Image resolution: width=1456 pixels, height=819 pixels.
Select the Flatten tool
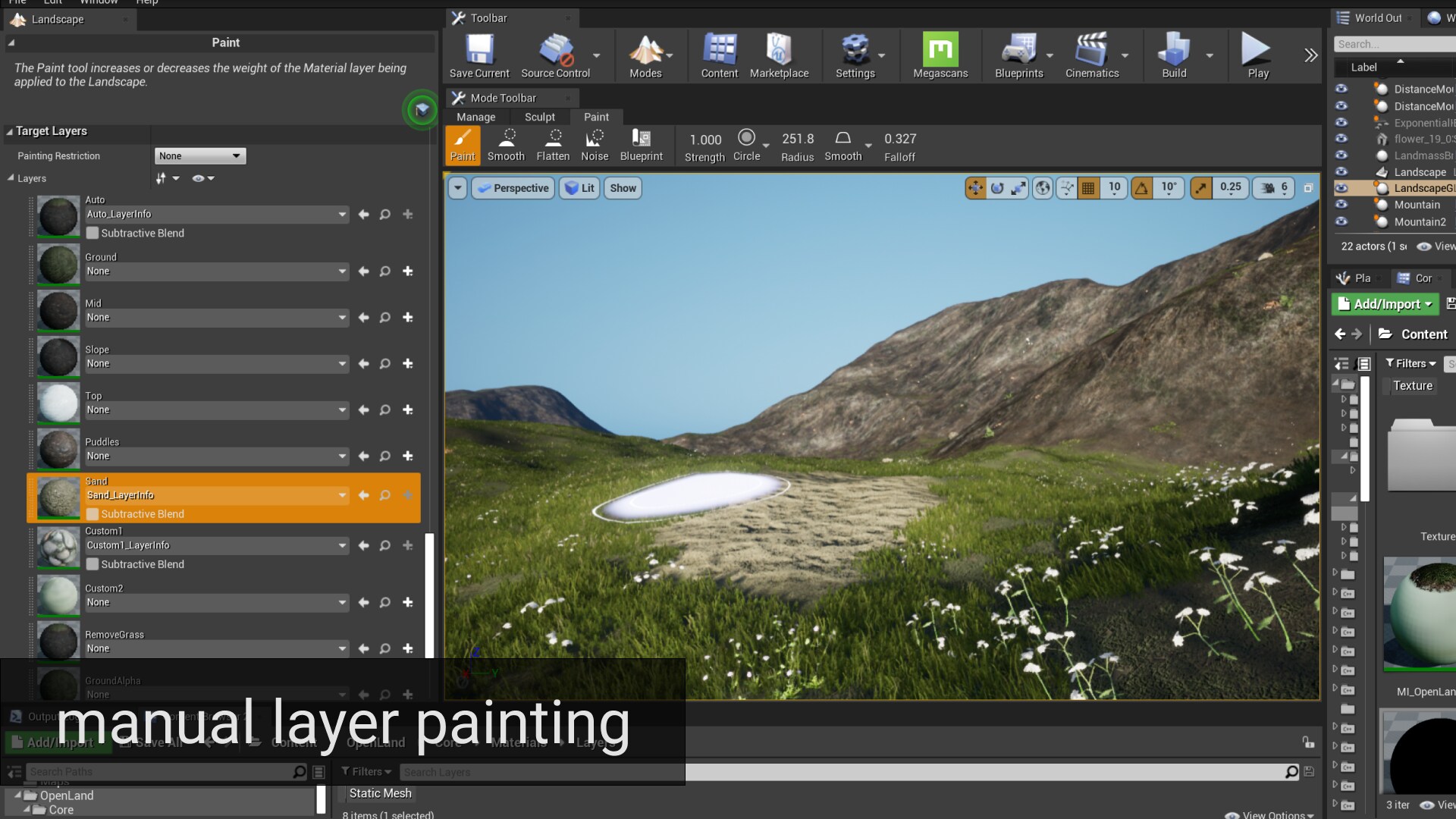553,145
